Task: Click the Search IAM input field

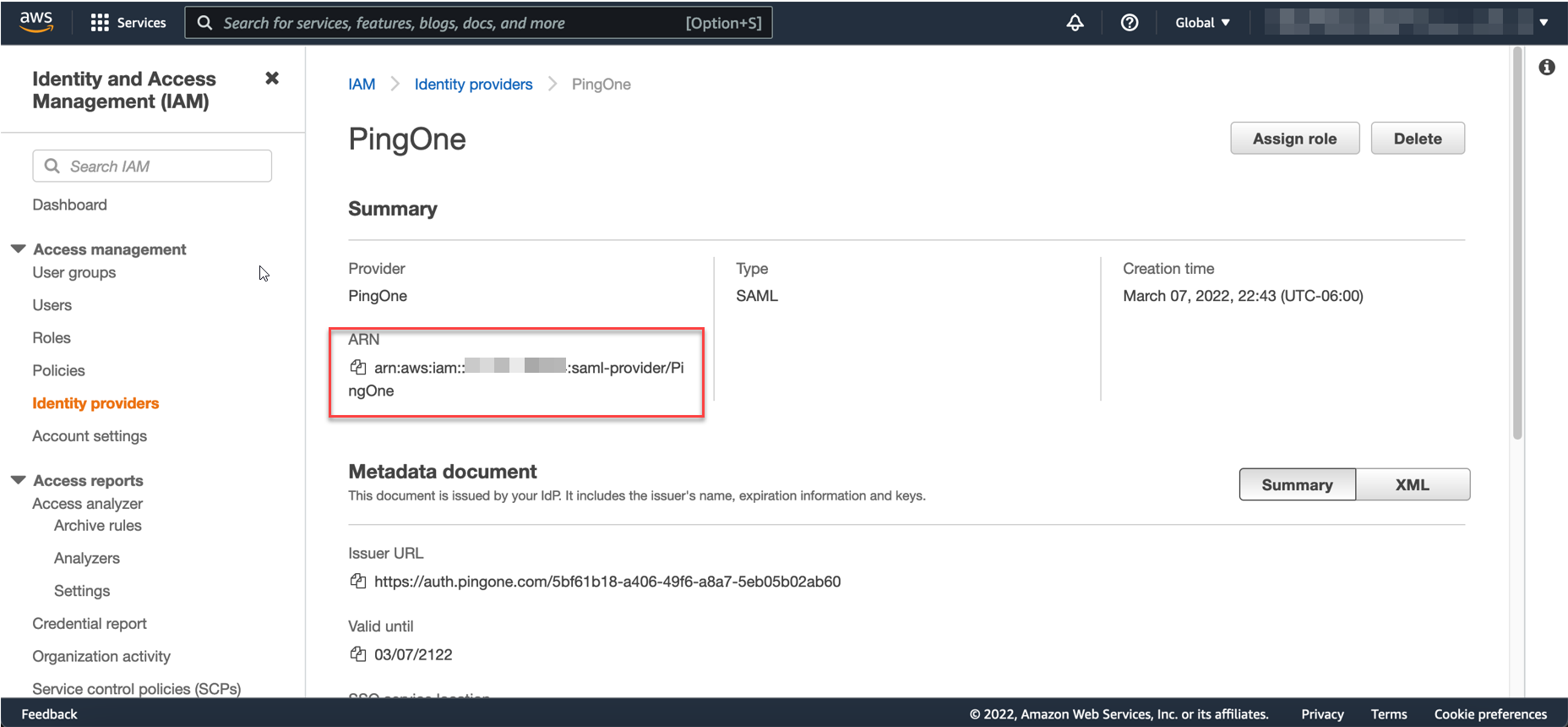Action: point(152,166)
